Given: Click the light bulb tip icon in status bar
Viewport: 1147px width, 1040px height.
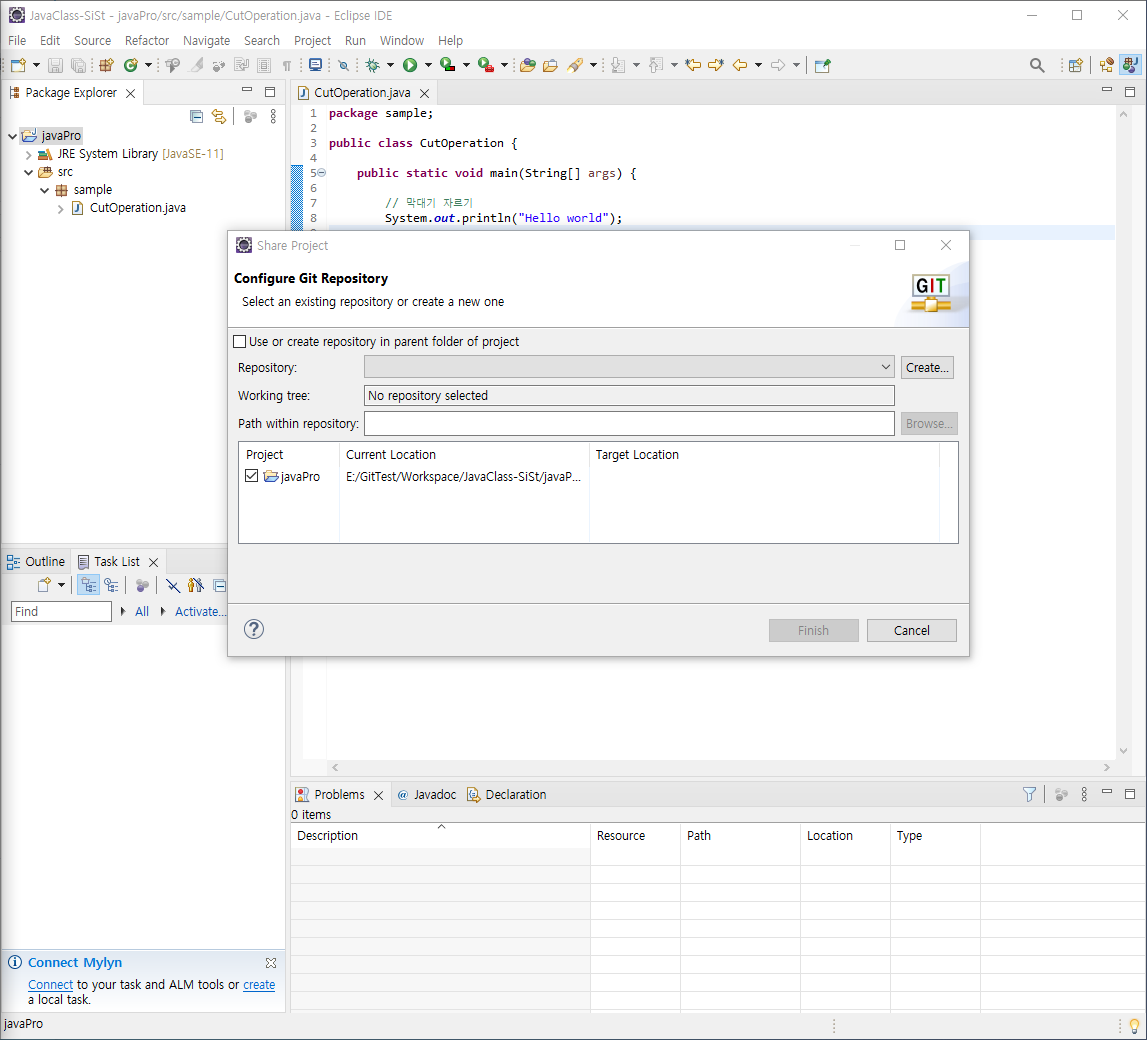Looking at the screenshot, I should [1134, 1025].
